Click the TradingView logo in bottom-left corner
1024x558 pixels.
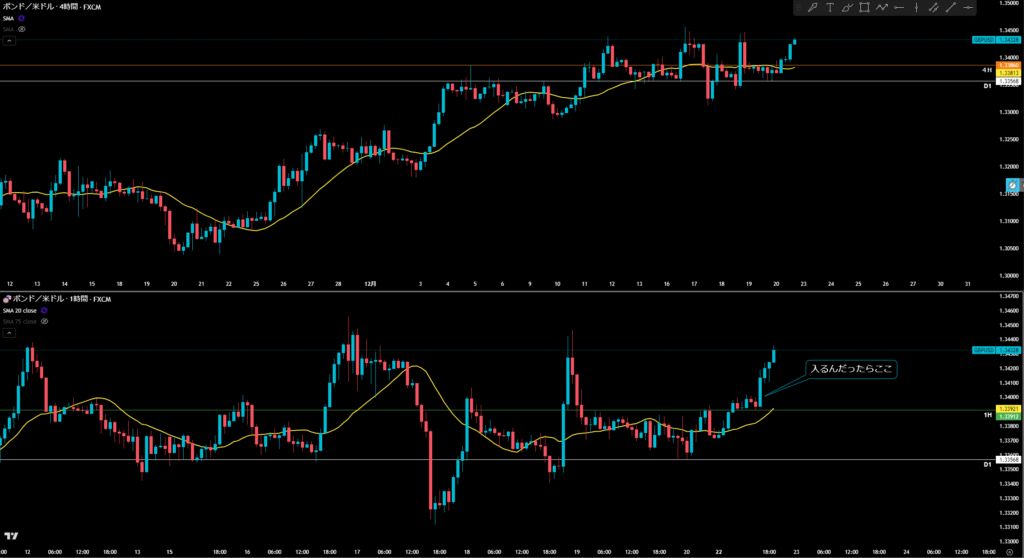11,537
